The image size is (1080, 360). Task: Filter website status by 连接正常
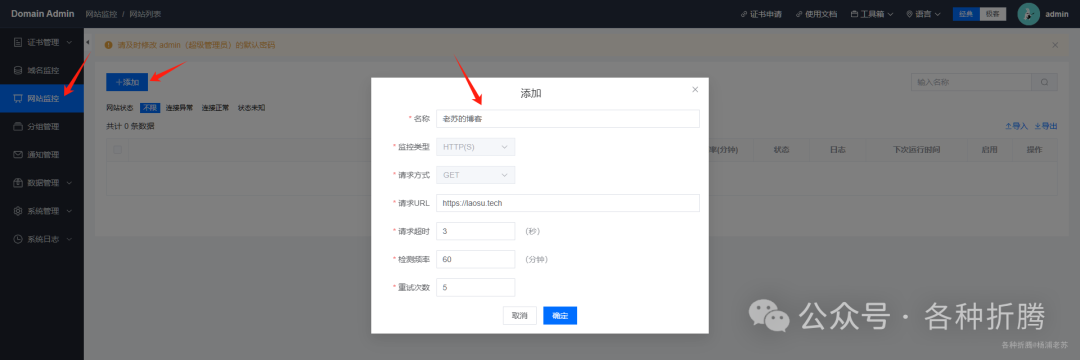point(215,107)
